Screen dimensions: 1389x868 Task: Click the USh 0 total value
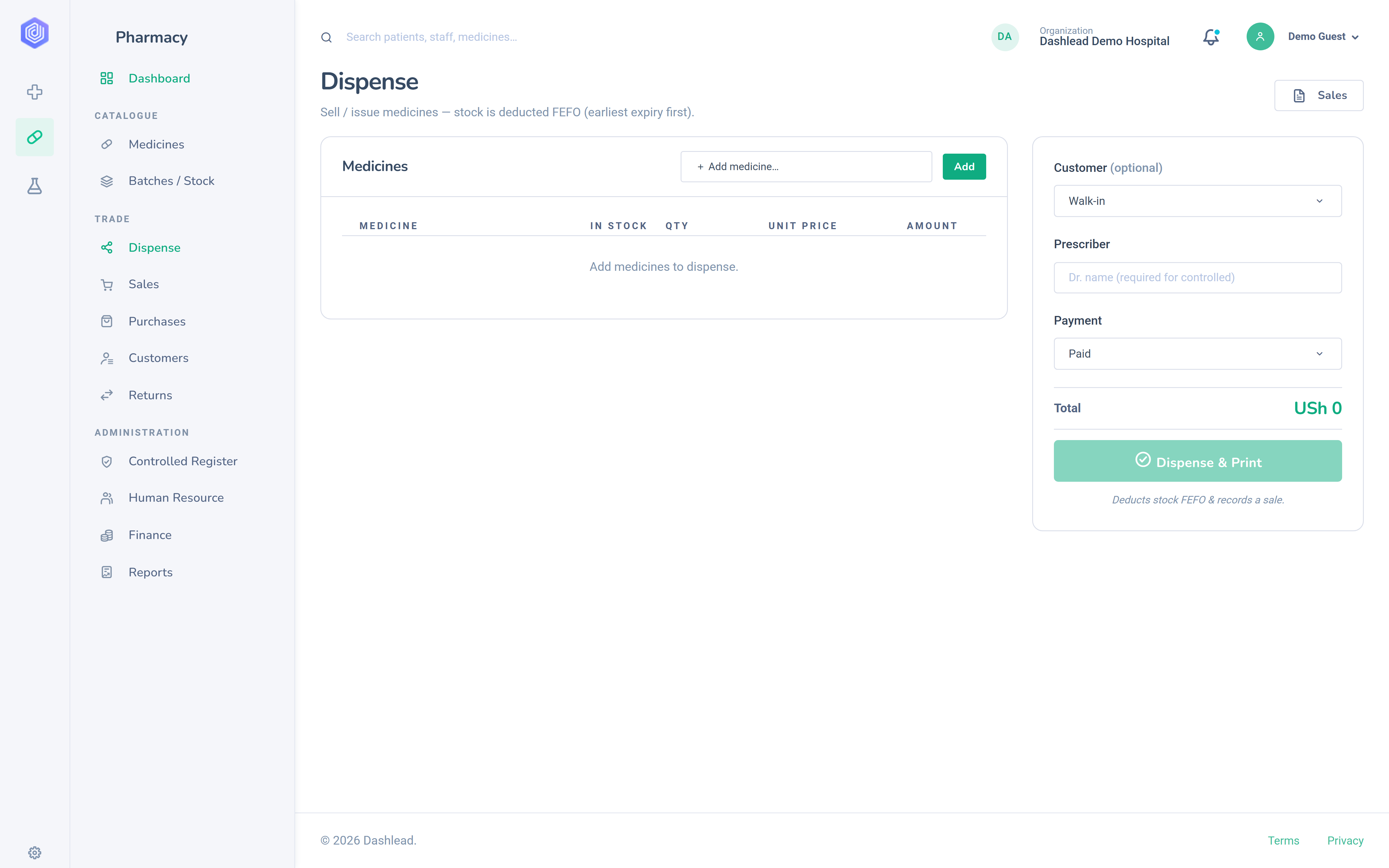tap(1318, 408)
